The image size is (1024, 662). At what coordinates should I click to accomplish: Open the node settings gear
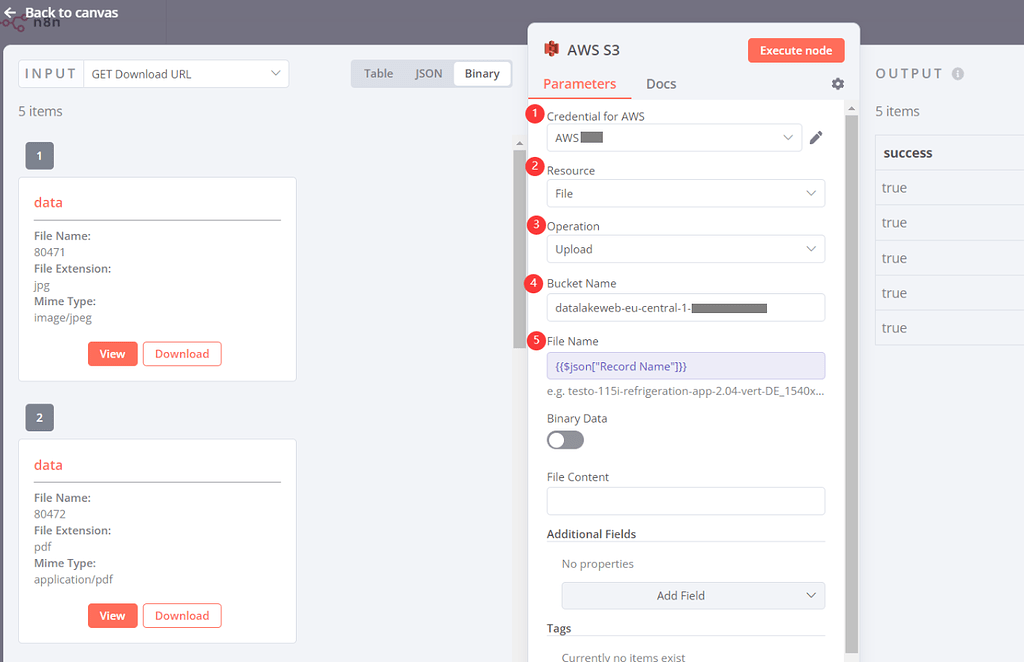click(837, 84)
